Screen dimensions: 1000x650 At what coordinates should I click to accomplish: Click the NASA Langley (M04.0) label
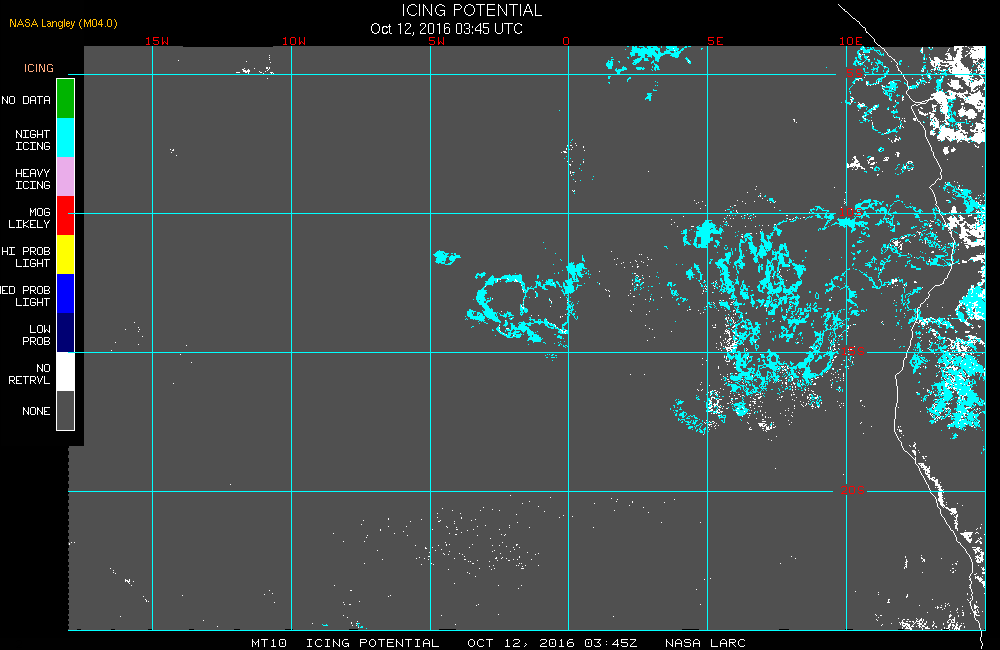tap(63, 23)
